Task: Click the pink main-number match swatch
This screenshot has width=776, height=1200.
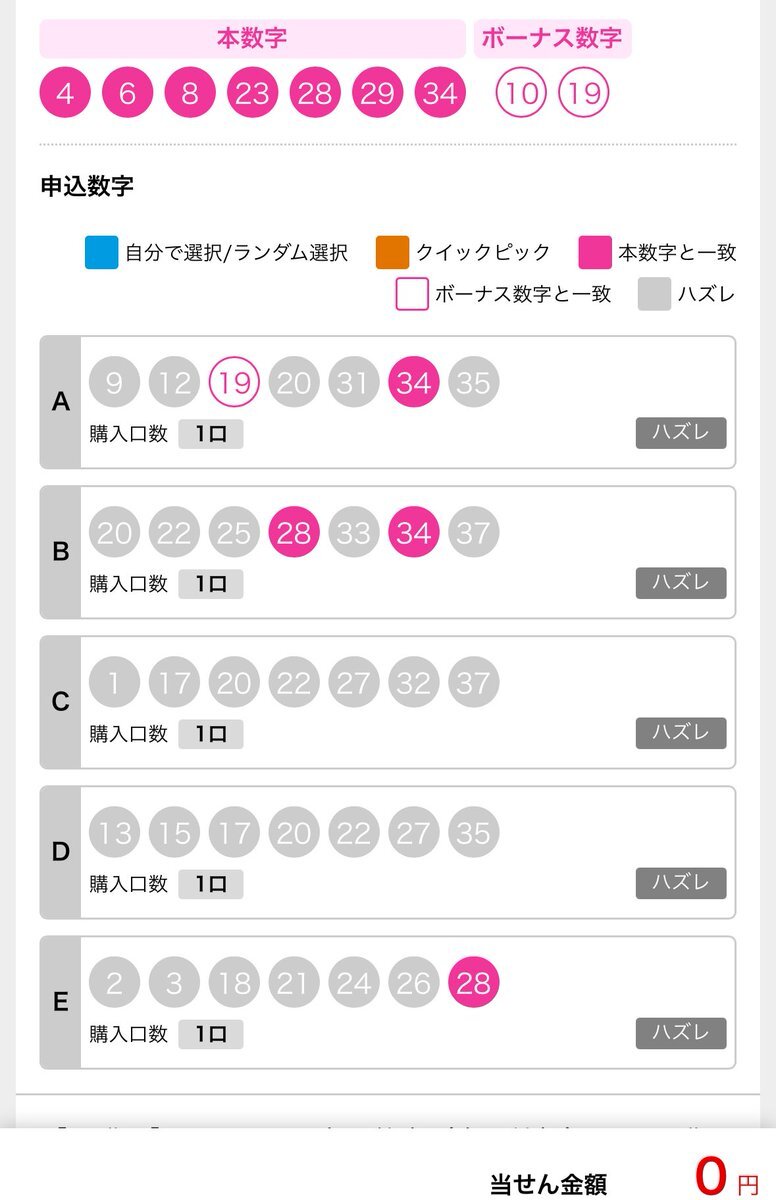Action: [x=595, y=253]
